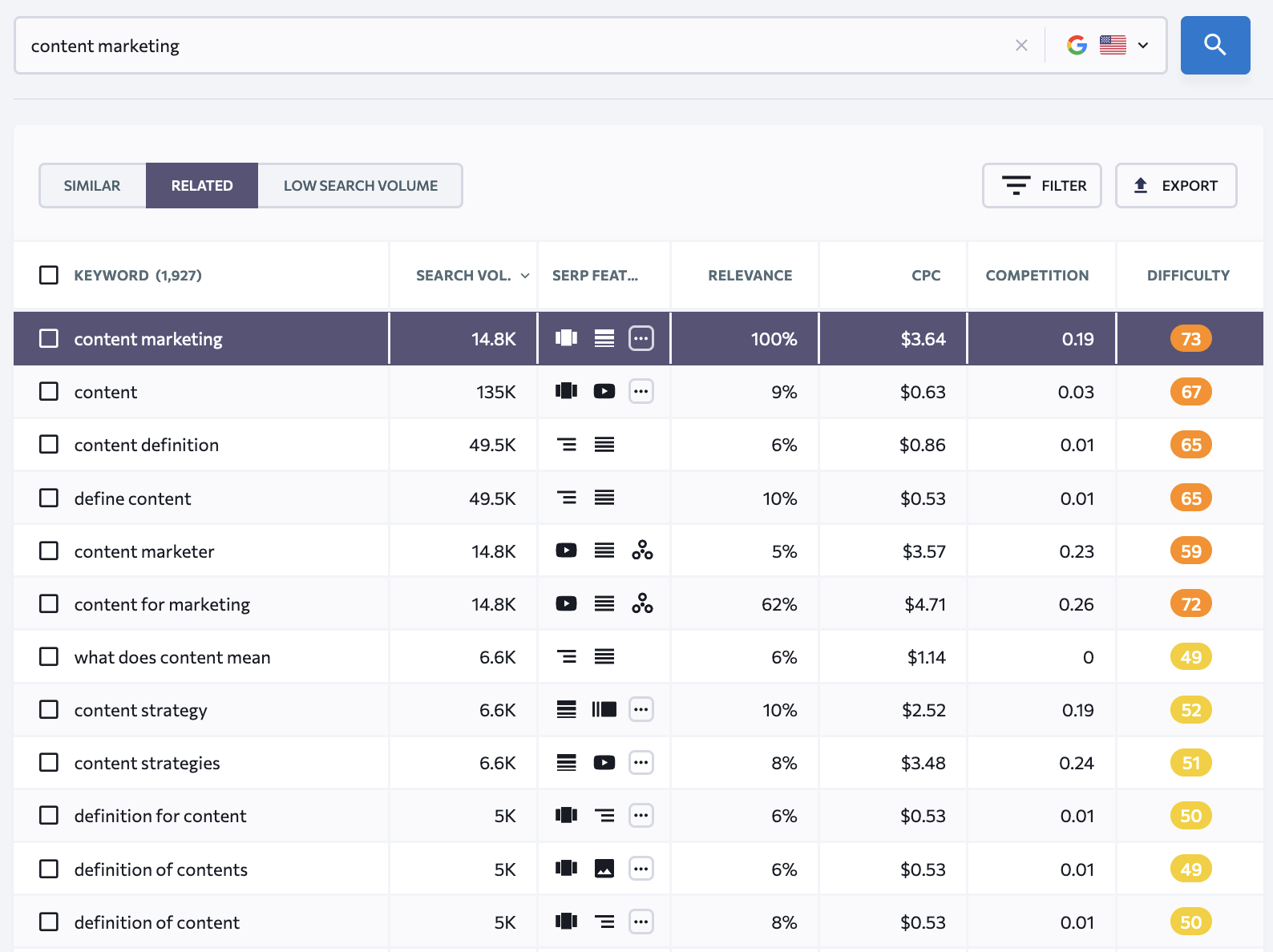Open the Low Search Volume tab
Image resolution: width=1273 pixels, height=952 pixels.
click(x=360, y=186)
